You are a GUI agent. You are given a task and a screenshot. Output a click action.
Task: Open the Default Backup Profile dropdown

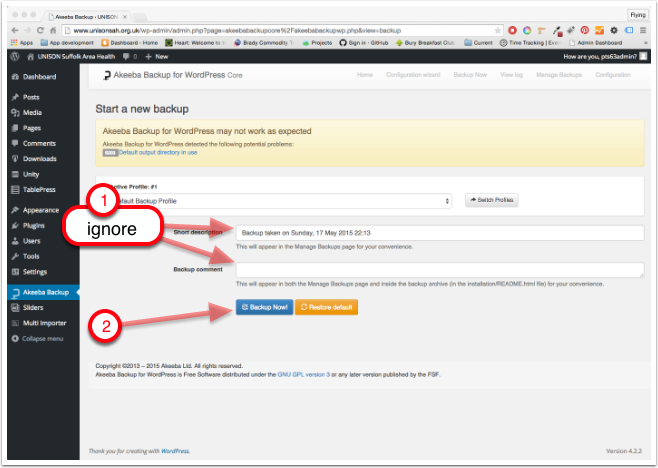click(x=280, y=201)
